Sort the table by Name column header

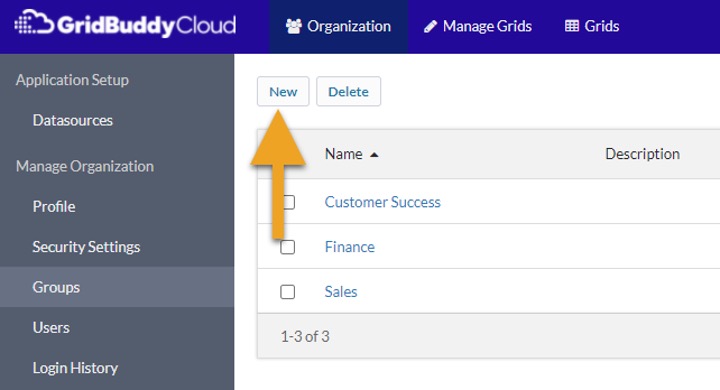343,154
